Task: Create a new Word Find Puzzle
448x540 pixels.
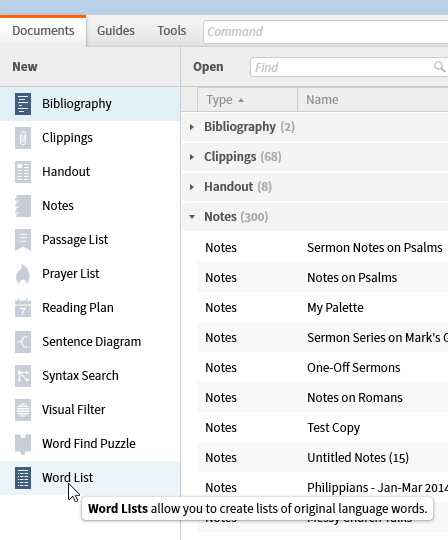Action: (90, 444)
